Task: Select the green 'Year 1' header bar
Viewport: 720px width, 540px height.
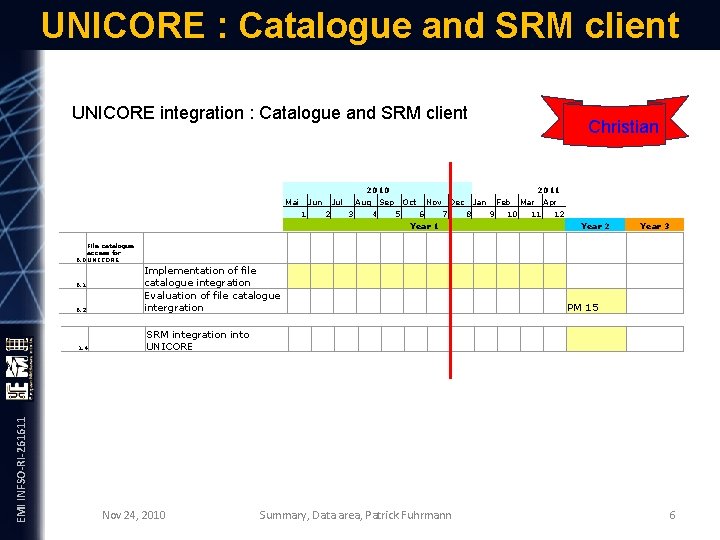Action: (424, 225)
